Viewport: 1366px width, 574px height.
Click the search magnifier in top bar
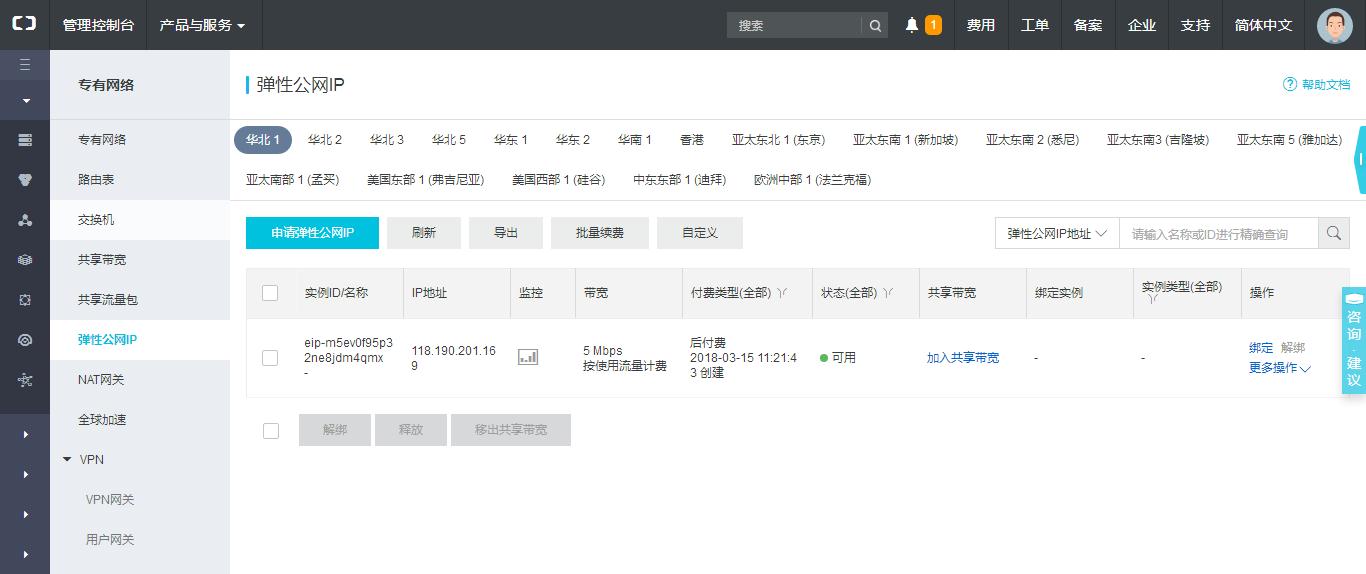[x=875, y=25]
